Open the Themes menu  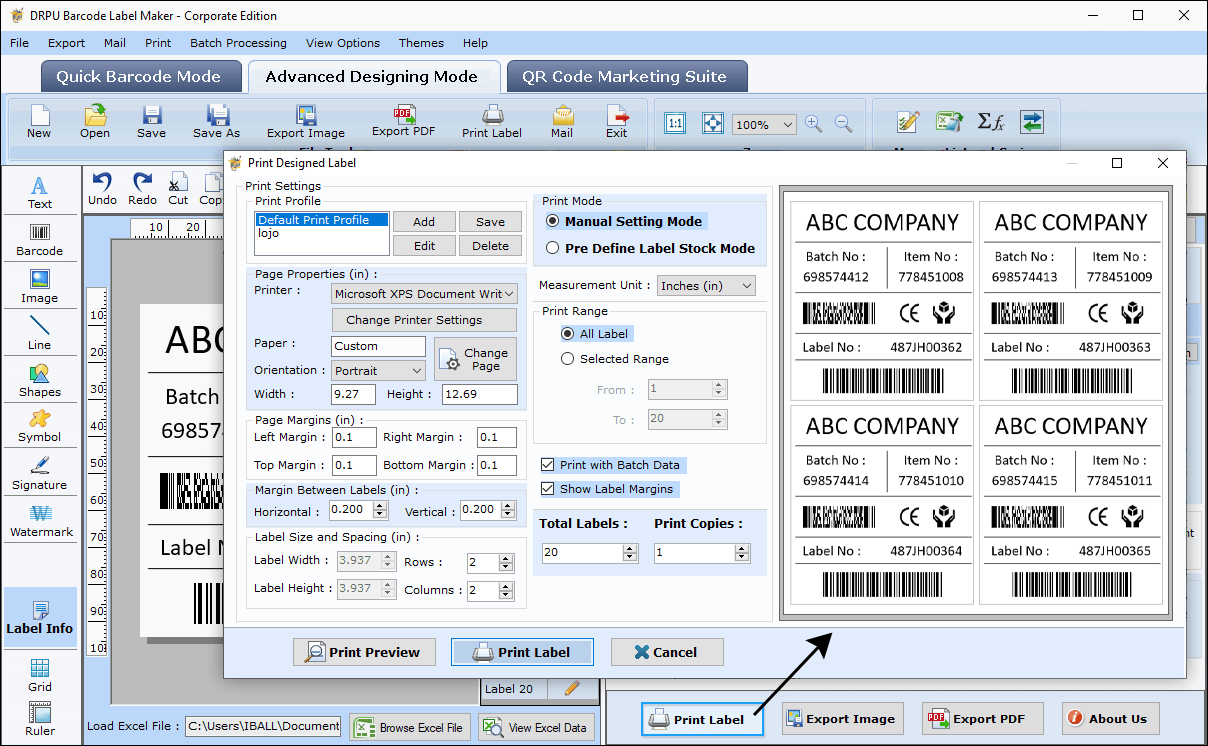(x=421, y=43)
